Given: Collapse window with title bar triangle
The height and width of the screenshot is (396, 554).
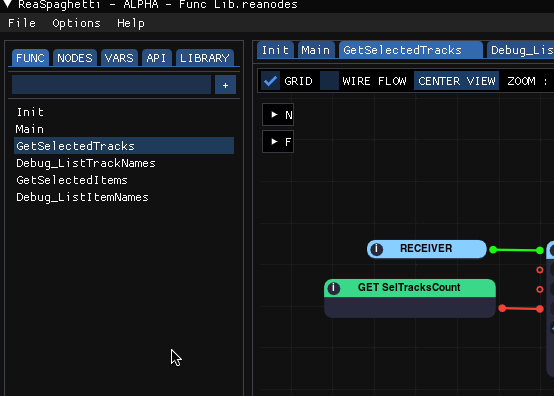Looking at the screenshot, I should pyautogui.click(x=8, y=4).
